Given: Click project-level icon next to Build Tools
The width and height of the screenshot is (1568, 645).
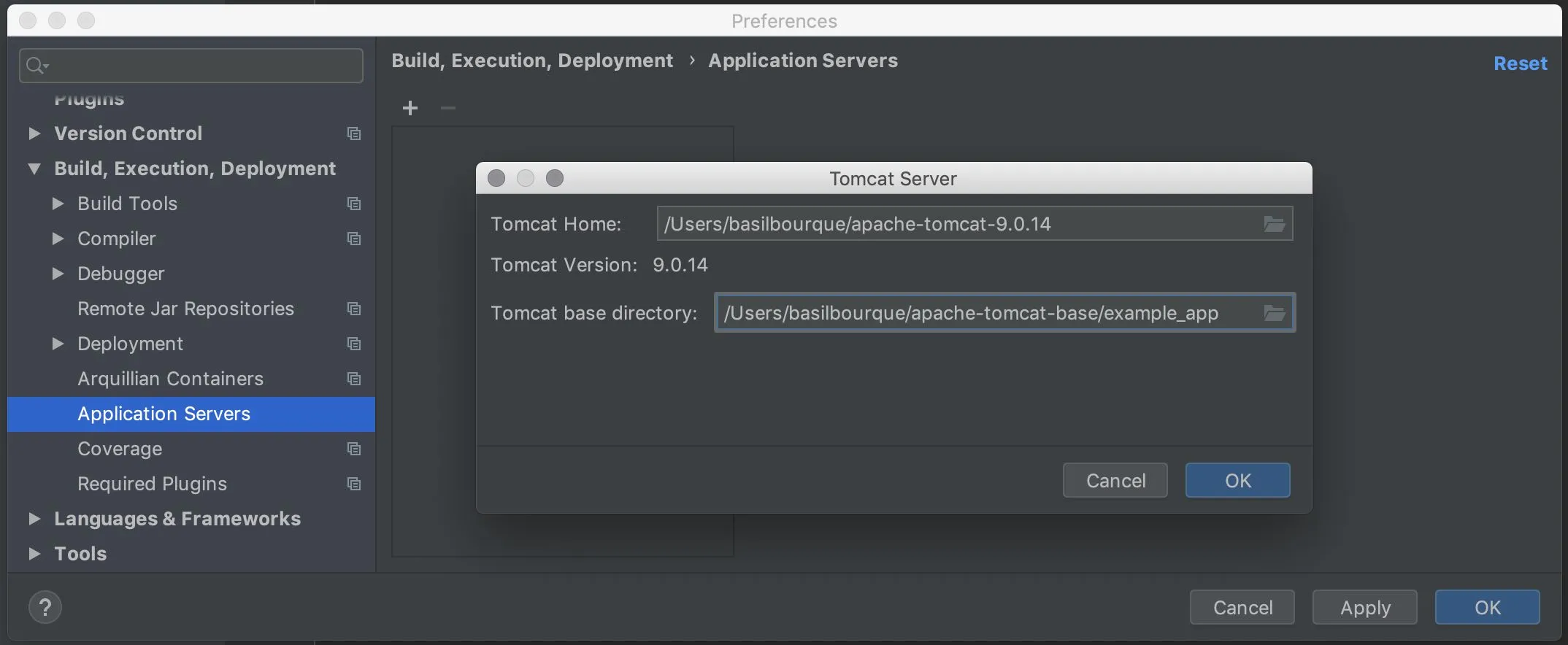Looking at the screenshot, I should pos(354,204).
